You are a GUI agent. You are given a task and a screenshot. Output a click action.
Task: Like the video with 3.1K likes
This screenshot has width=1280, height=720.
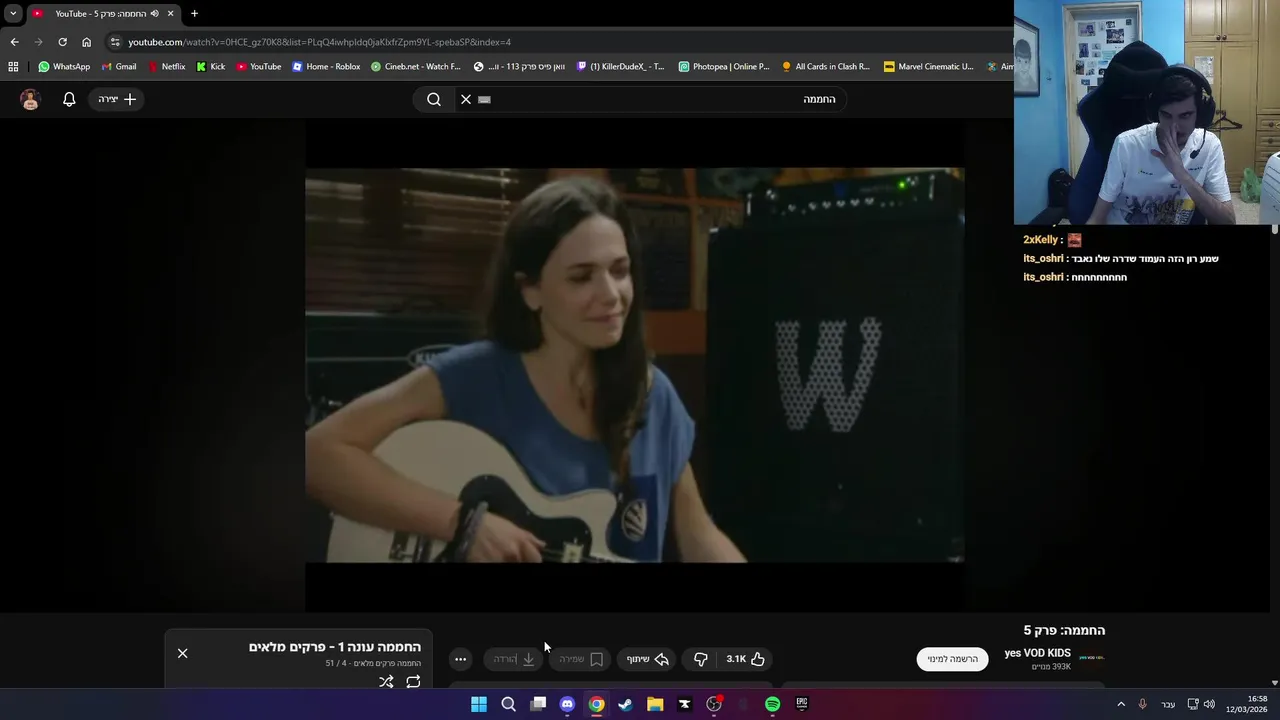(x=746, y=659)
